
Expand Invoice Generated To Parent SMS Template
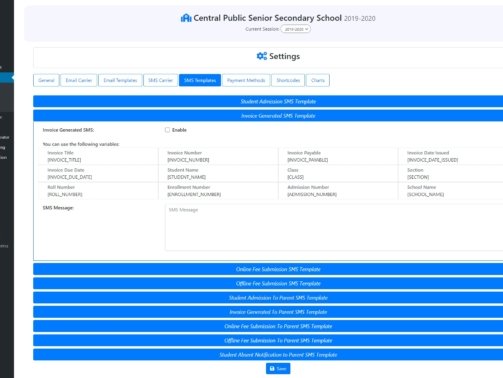point(268,312)
